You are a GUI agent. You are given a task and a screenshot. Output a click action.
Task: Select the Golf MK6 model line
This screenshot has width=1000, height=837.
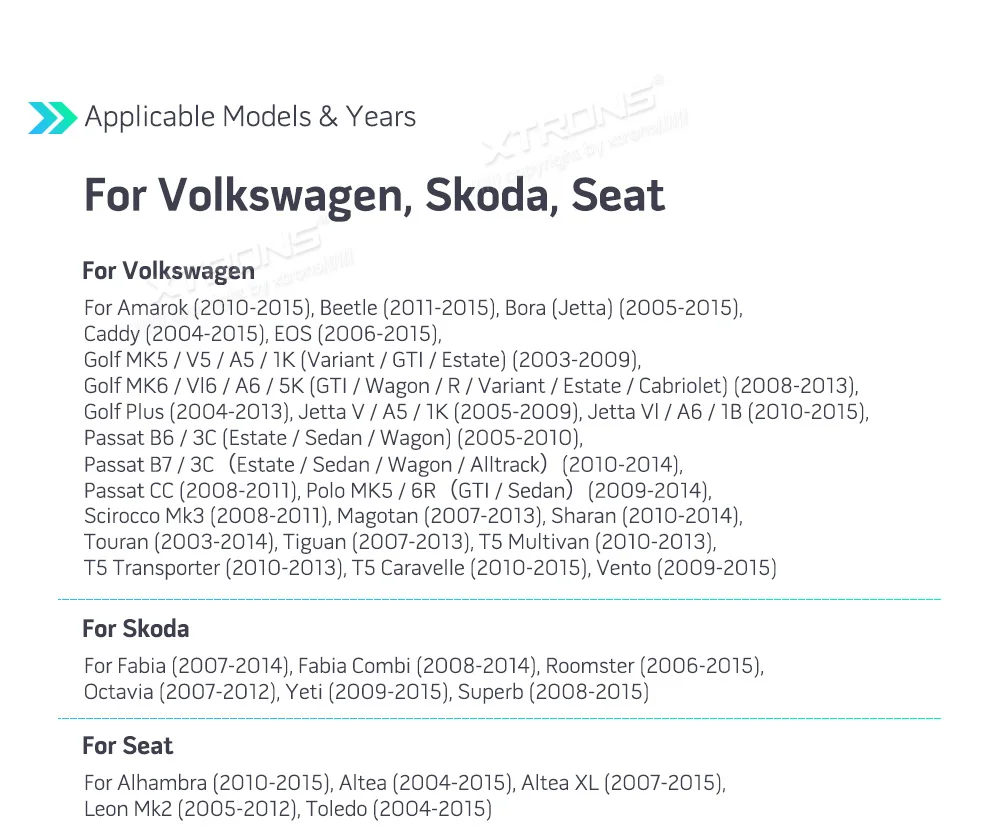click(471, 386)
